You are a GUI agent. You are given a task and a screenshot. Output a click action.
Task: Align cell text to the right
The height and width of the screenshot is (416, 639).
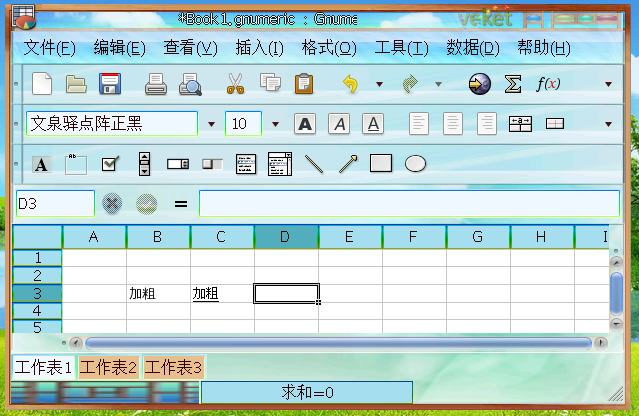click(x=487, y=123)
